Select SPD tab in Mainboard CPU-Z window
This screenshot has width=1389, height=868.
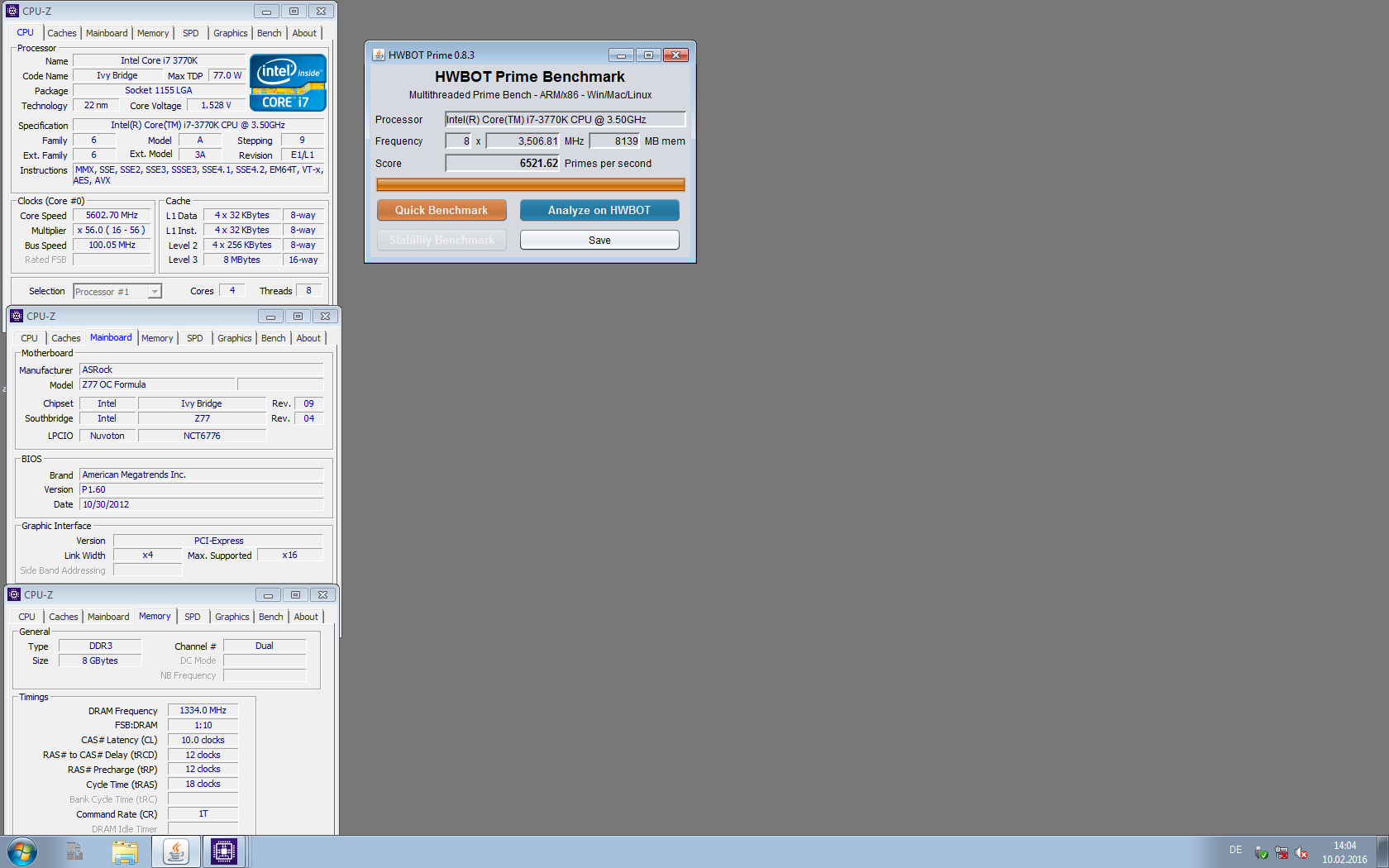(195, 338)
